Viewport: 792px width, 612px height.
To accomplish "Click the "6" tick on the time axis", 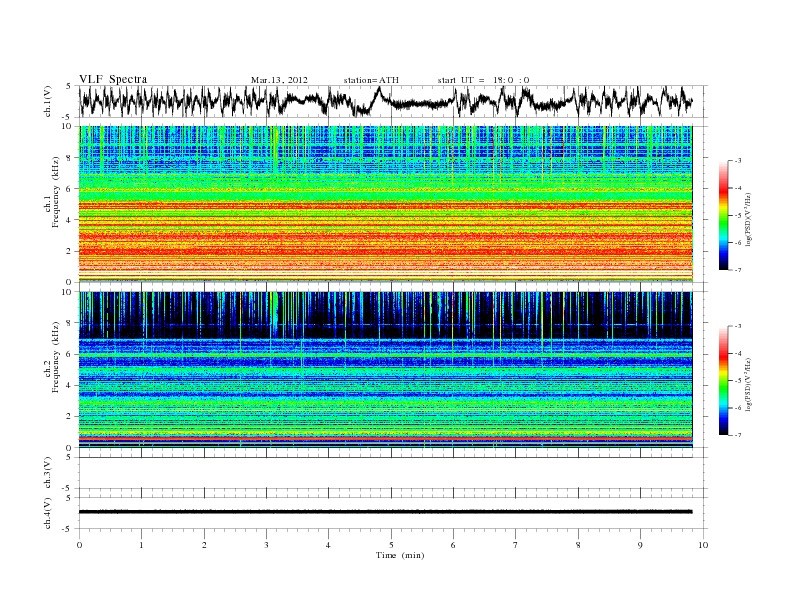I will tap(454, 545).
